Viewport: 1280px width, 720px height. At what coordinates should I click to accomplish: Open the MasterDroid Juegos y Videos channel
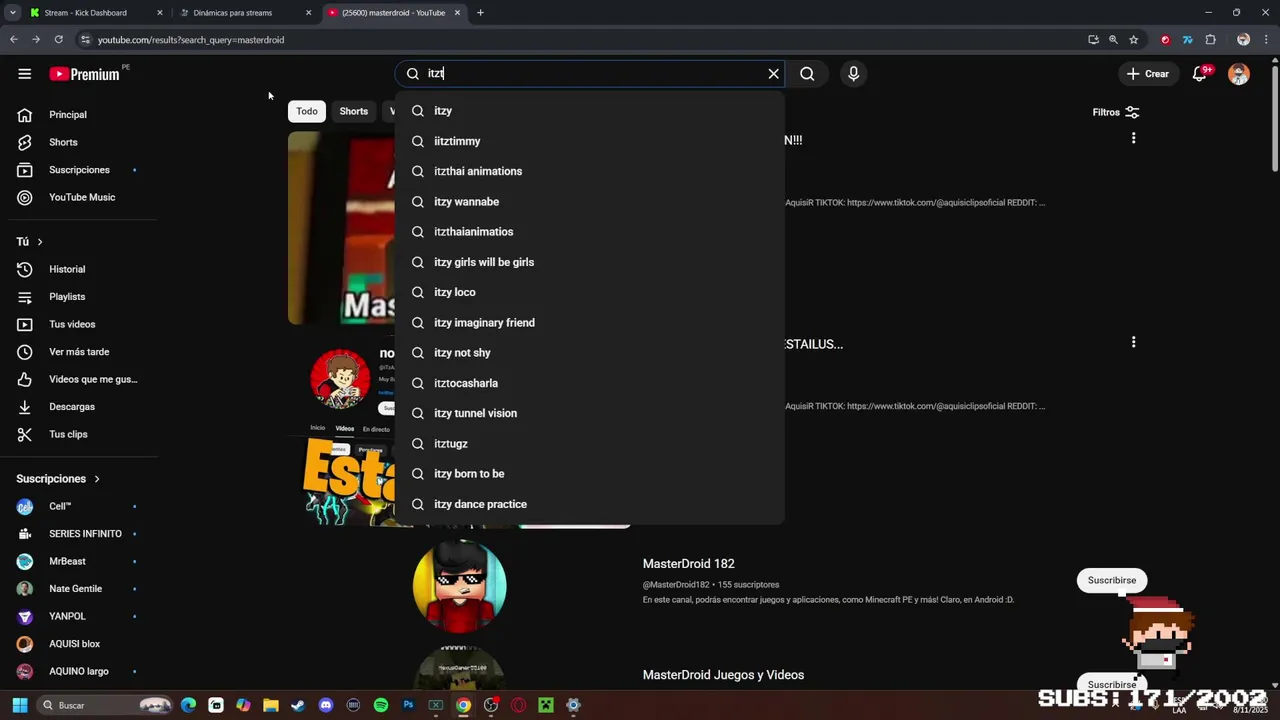(x=723, y=675)
